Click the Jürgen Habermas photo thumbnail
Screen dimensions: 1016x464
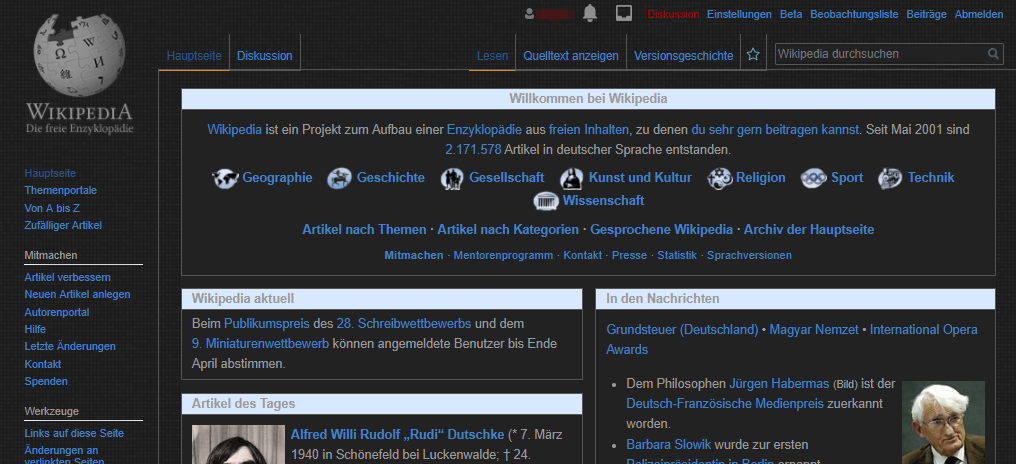pos(943,422)
